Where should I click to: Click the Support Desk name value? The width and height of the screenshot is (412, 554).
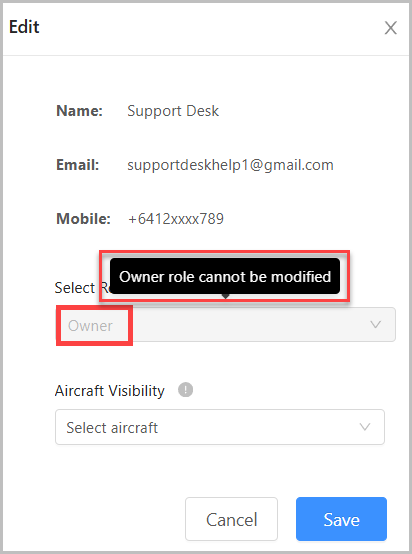173,111
